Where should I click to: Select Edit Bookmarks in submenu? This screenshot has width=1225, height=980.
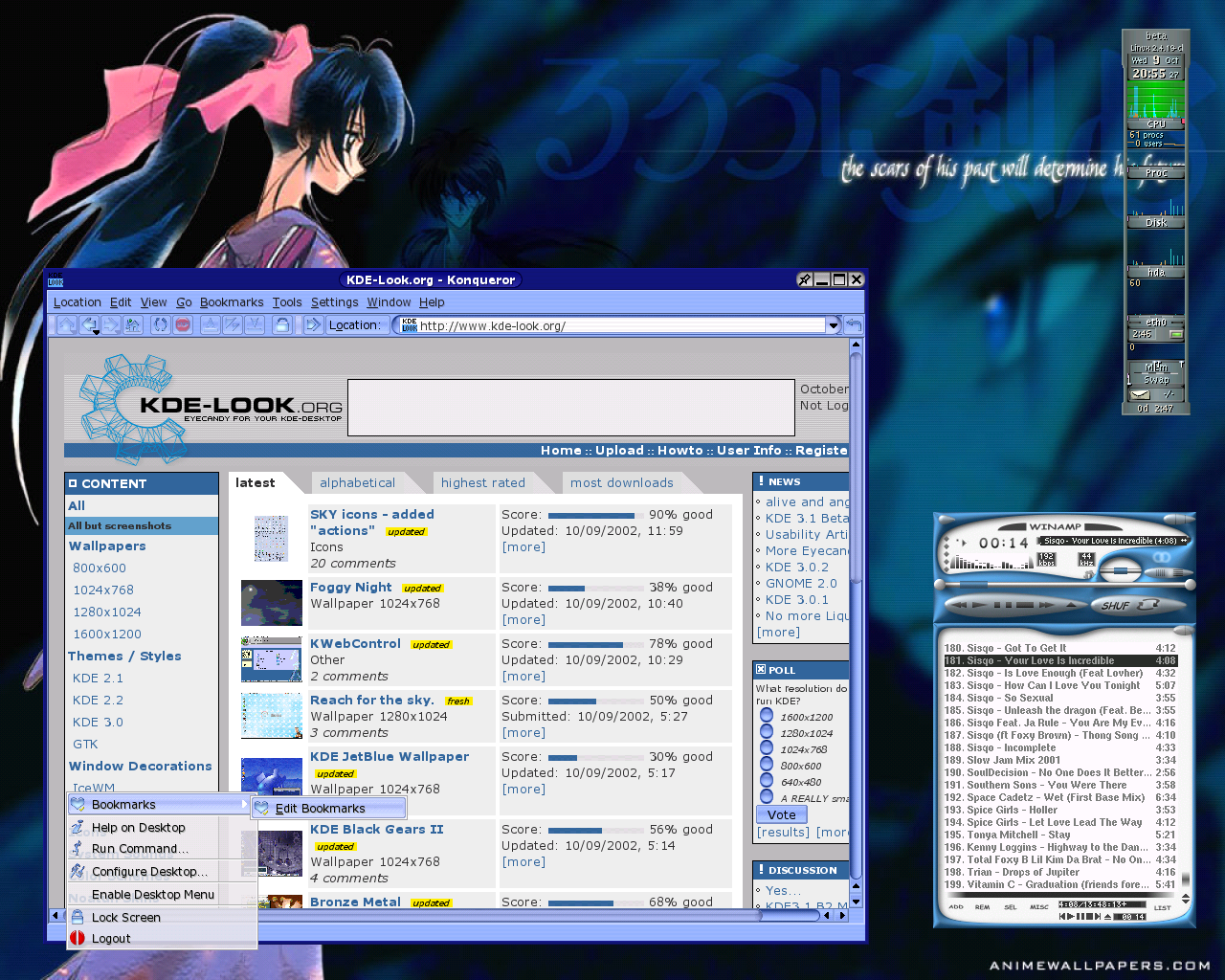tap(329, 809)
